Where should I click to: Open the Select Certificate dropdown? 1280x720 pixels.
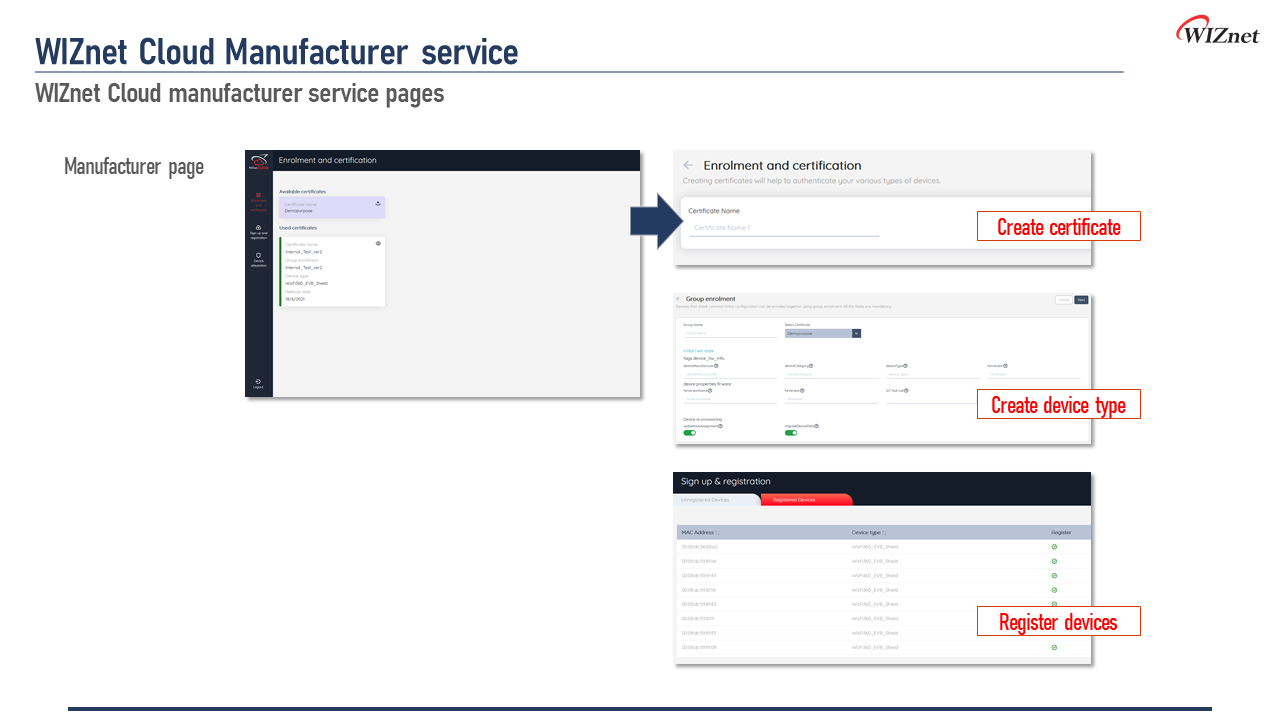pyautogui.click(x=823, y=333)
